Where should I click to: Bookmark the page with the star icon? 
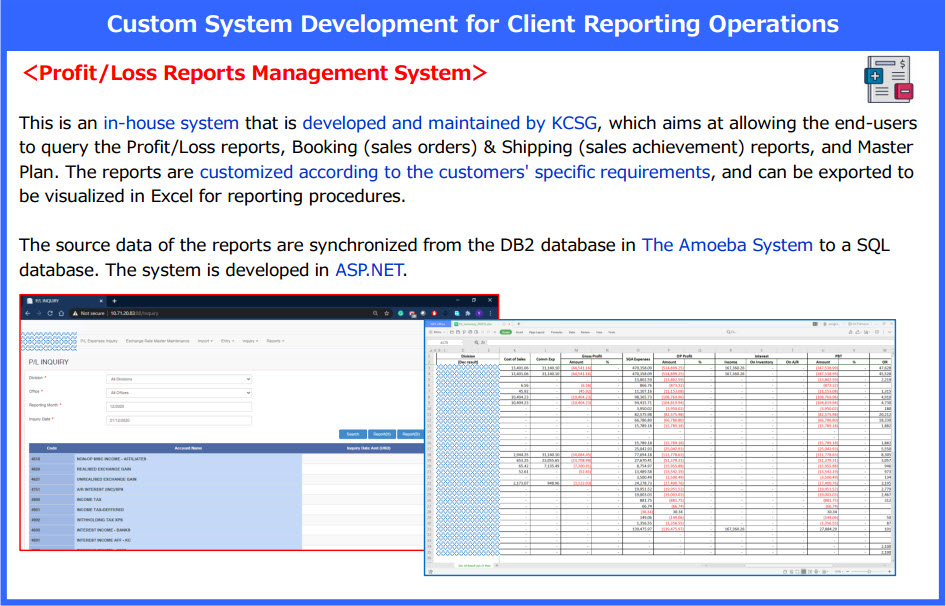coord(384,313)
